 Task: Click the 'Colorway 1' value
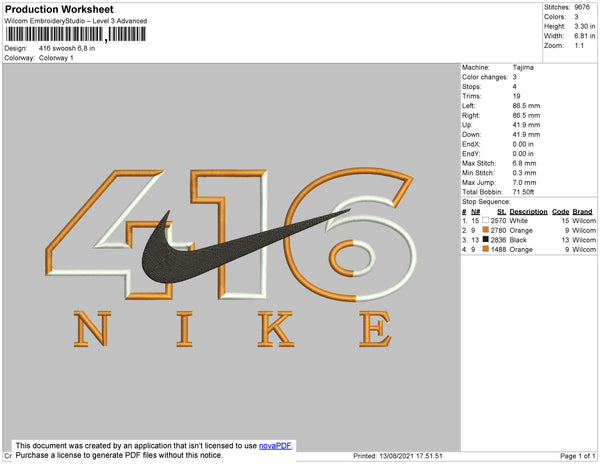(x=56, y=58)
